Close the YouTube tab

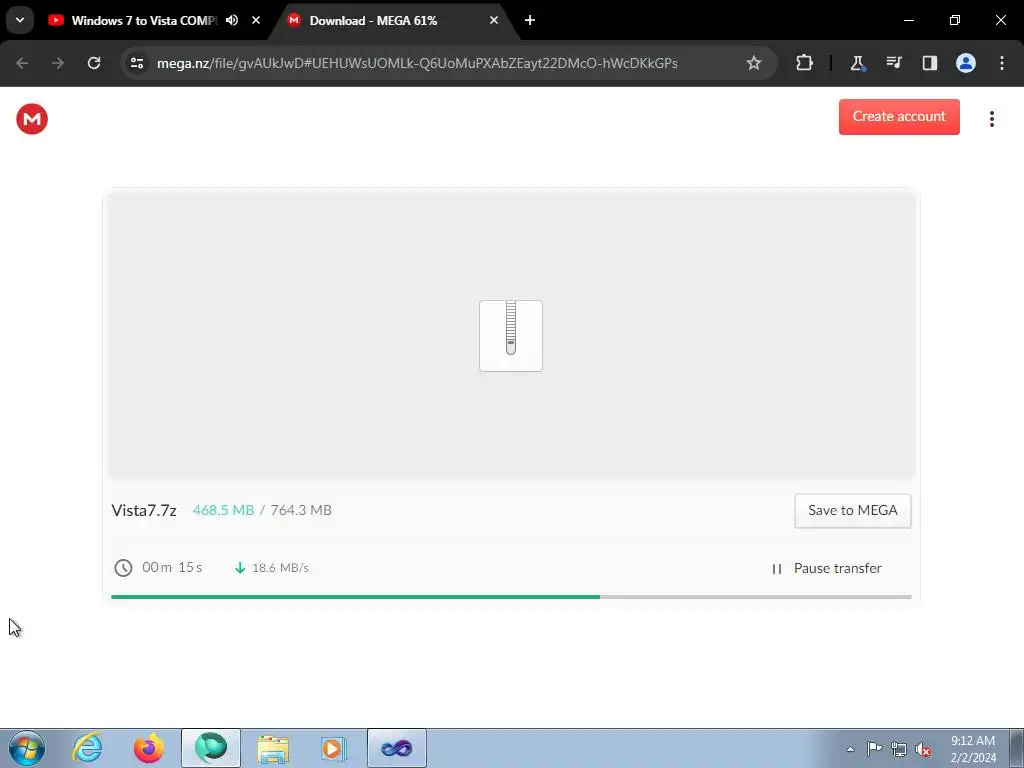point(256,20)
